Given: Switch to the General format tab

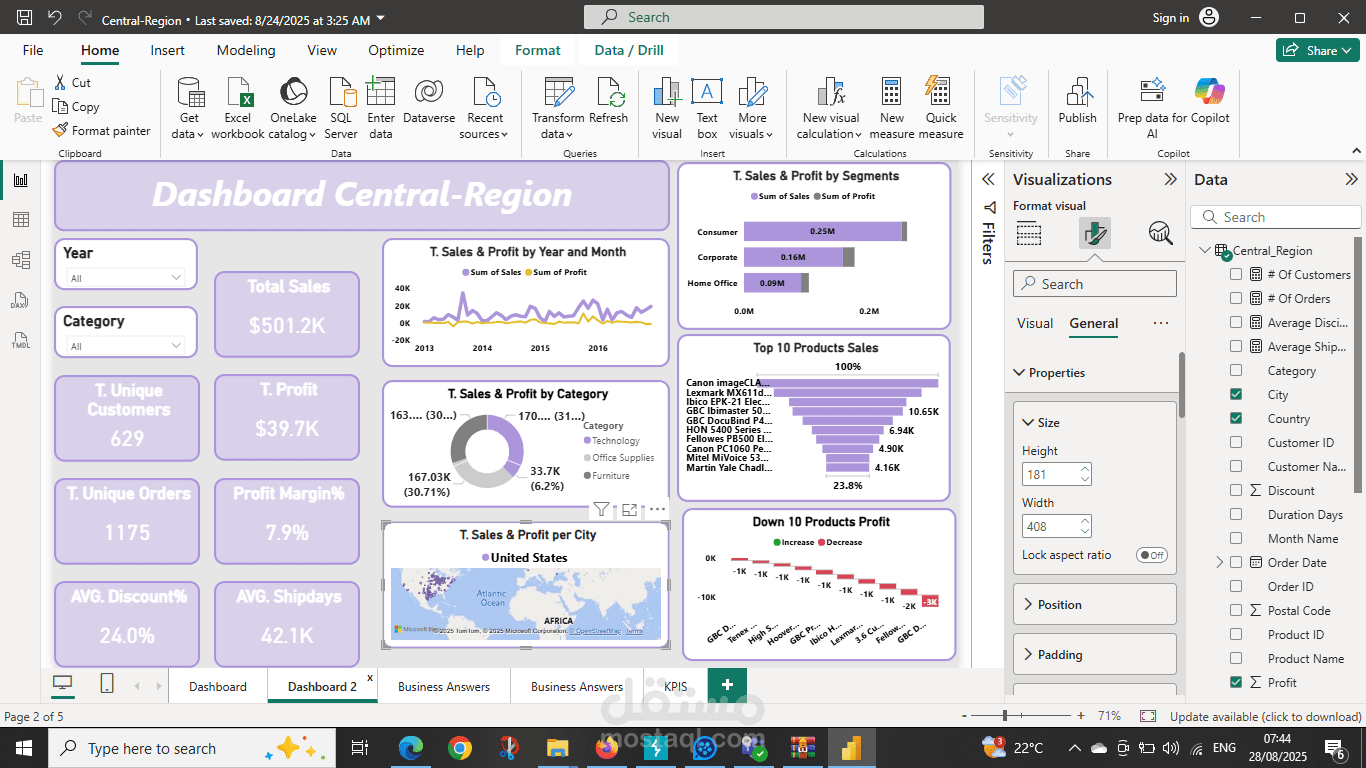Looking at the screenshot, I should click(x=1094, y=323).
